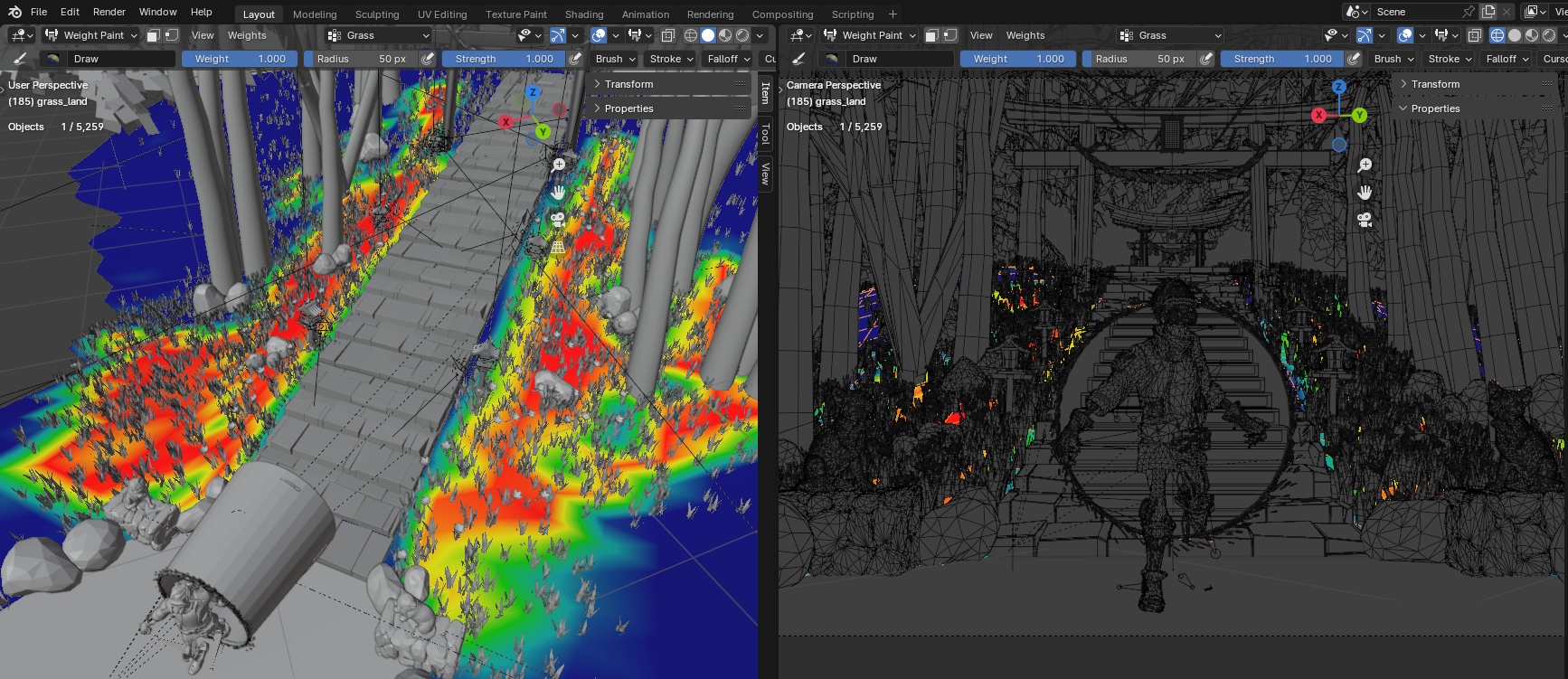Toggle X-ray display in the left viewport
Screen dimensions: 1568x679
click(x=667, y=35)
